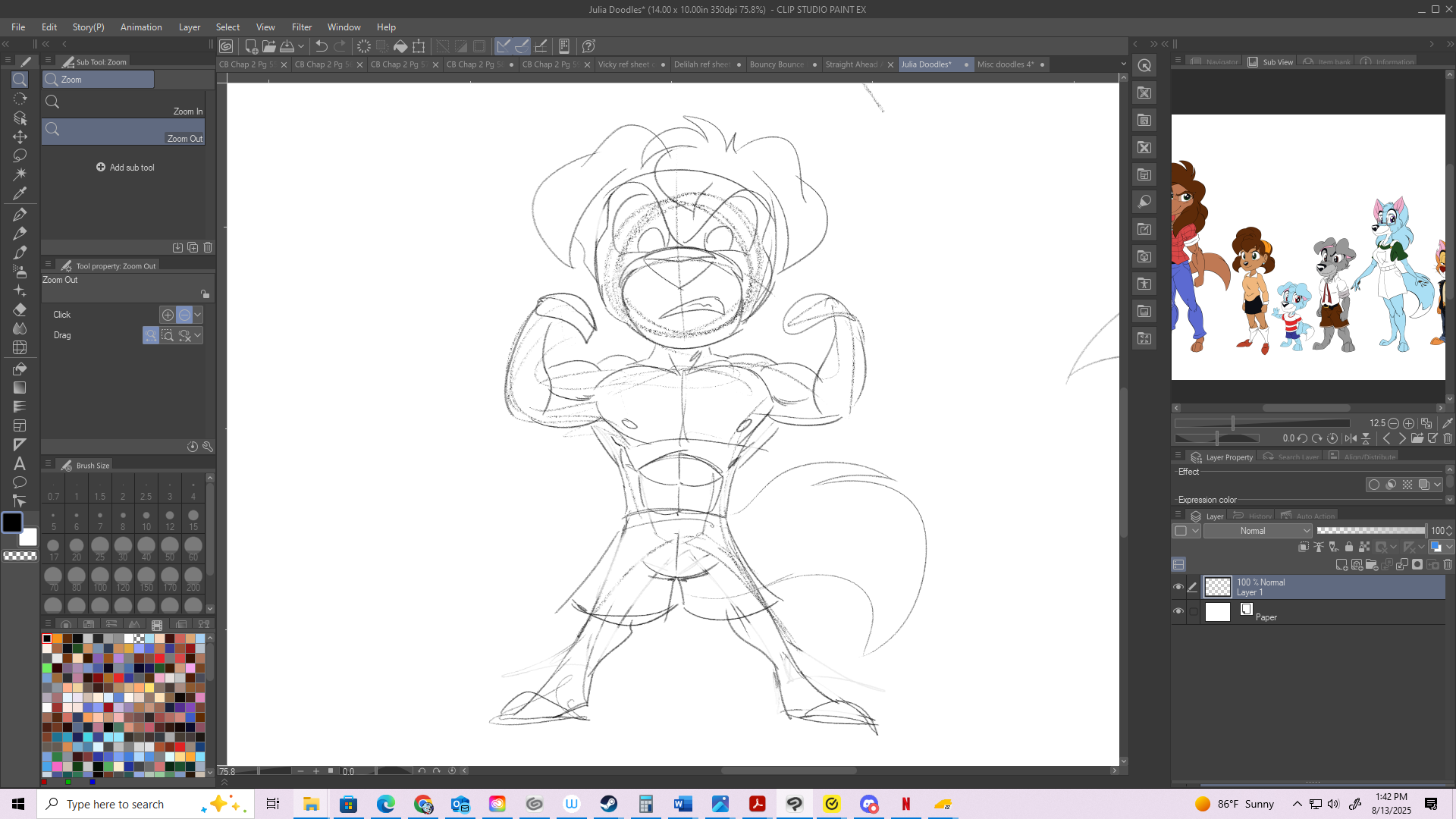The width and height of the screenshot is (1456, 819).
Task: Hide Layer 1 with eye icon
Action: (1178, 587)
